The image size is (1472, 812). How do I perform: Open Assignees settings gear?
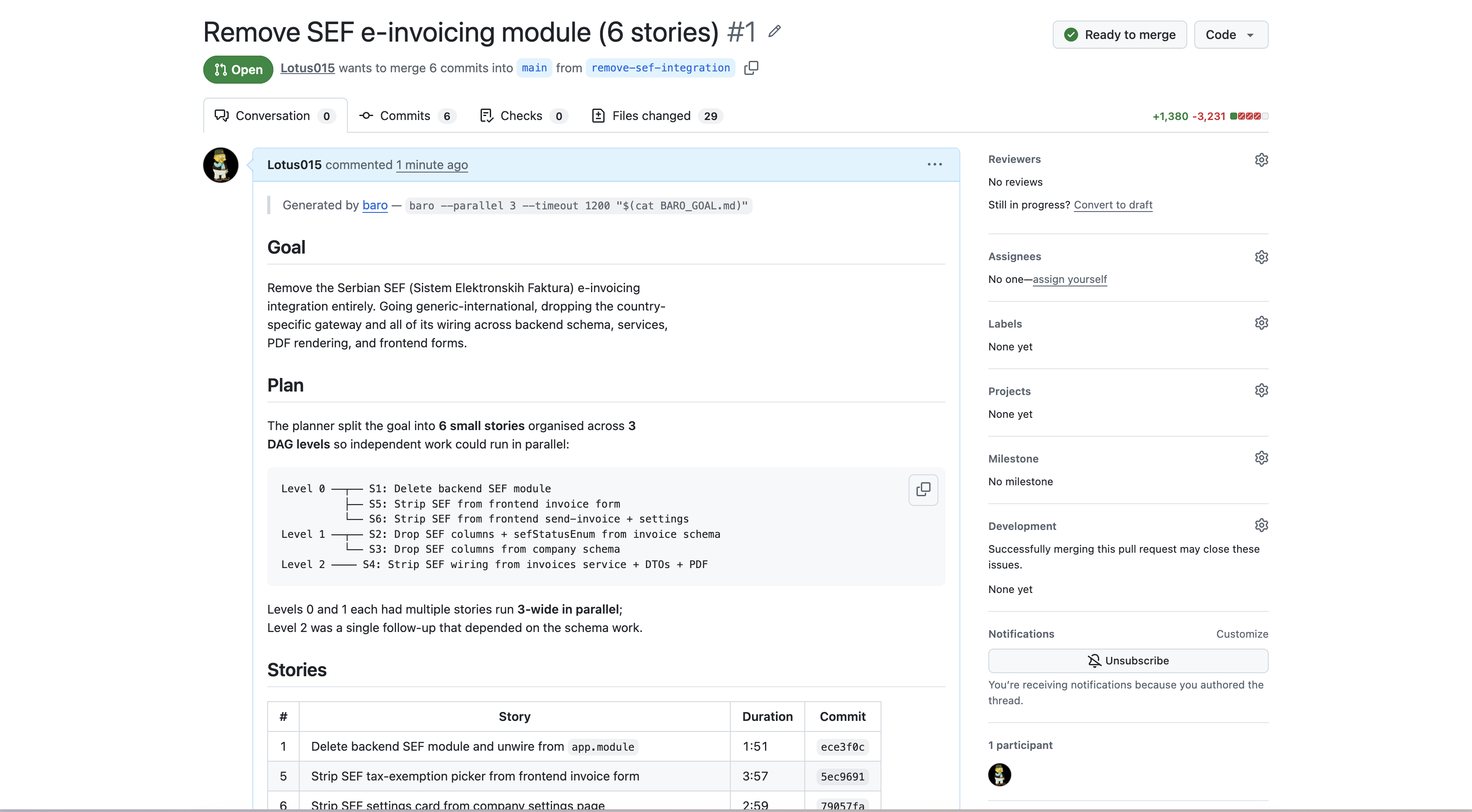coord(1261,257)
